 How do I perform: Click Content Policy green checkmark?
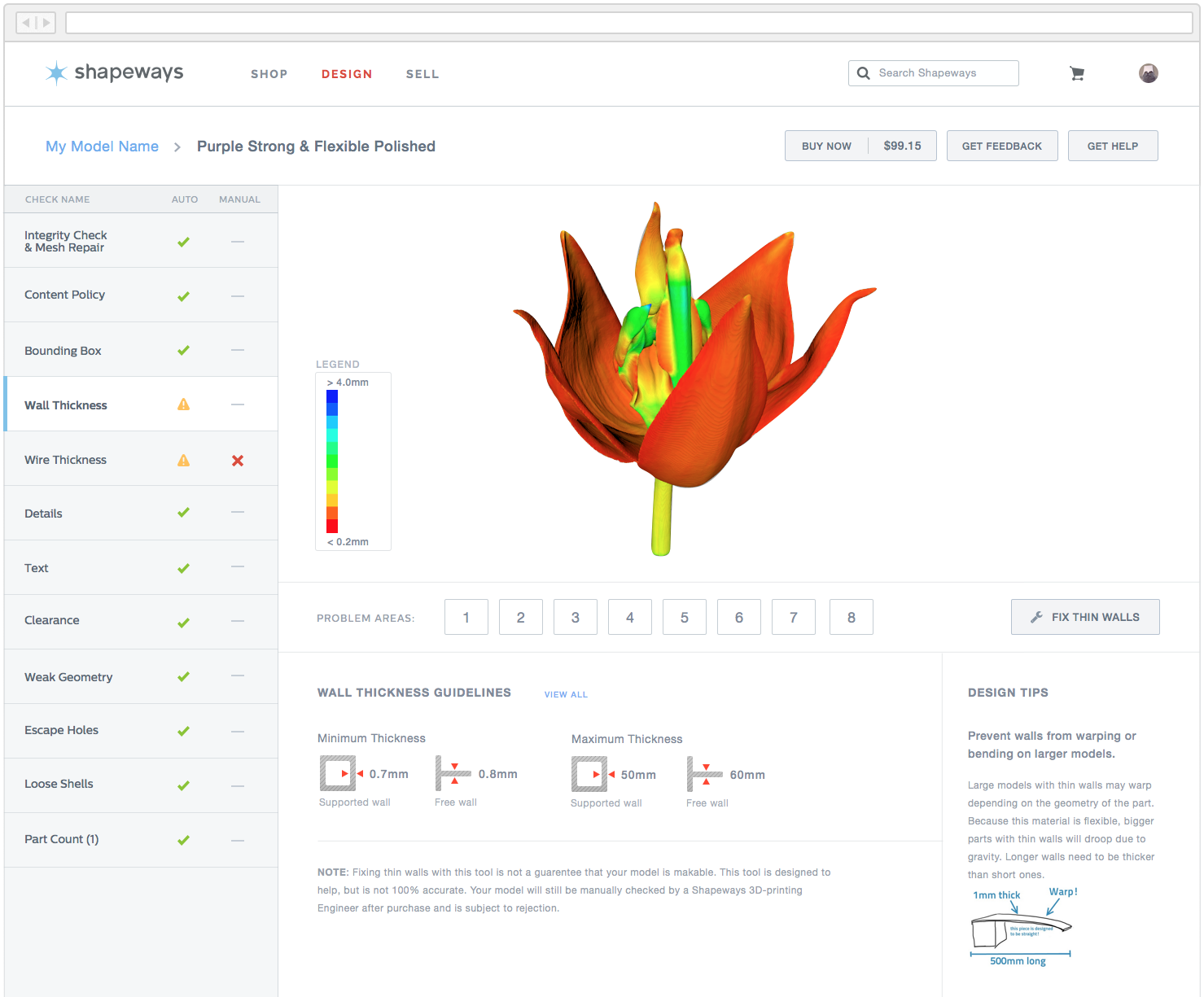[184, 296]
